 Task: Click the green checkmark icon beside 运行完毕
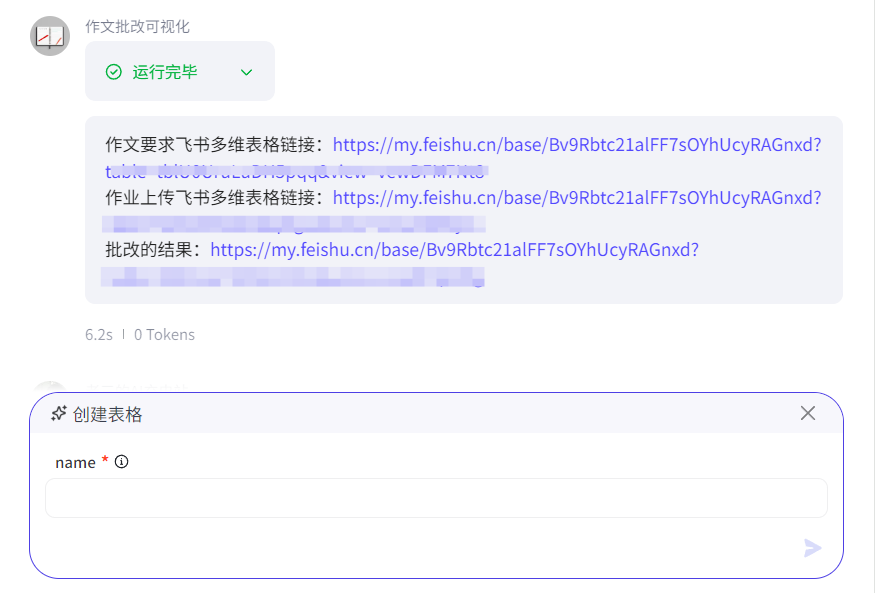coord(114,71)
